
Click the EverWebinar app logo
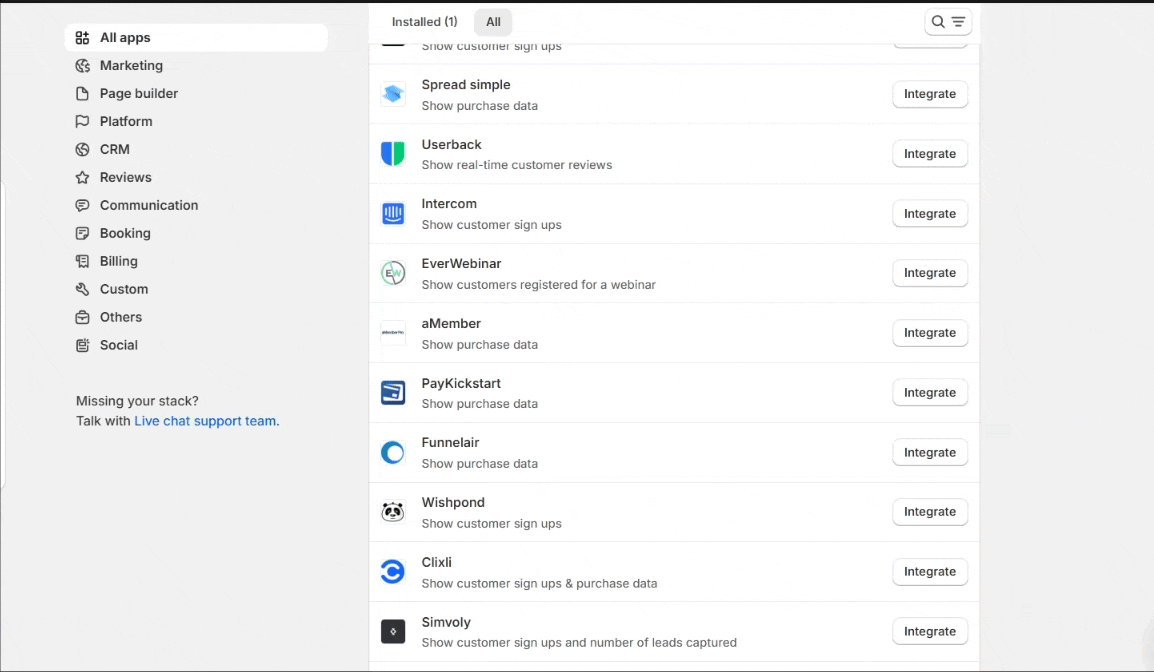393,273
